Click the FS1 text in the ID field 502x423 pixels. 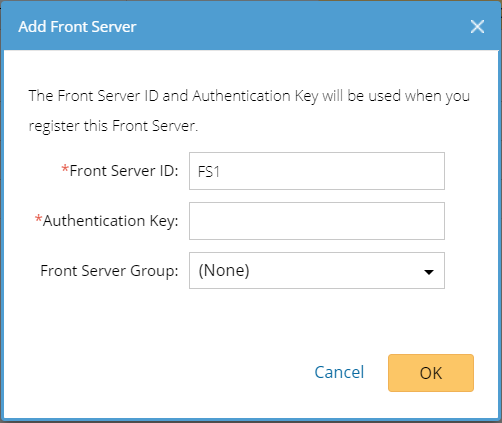pos(209,172)
